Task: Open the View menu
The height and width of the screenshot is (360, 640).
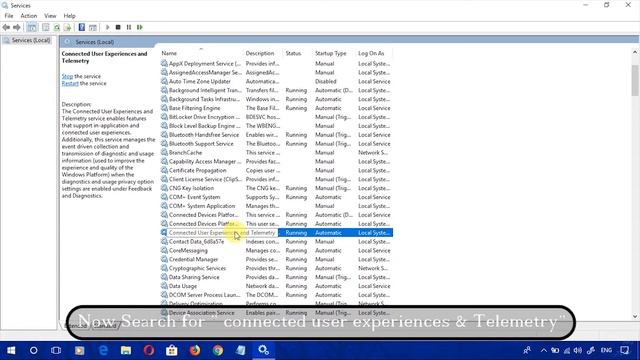Action: point(50,16)
